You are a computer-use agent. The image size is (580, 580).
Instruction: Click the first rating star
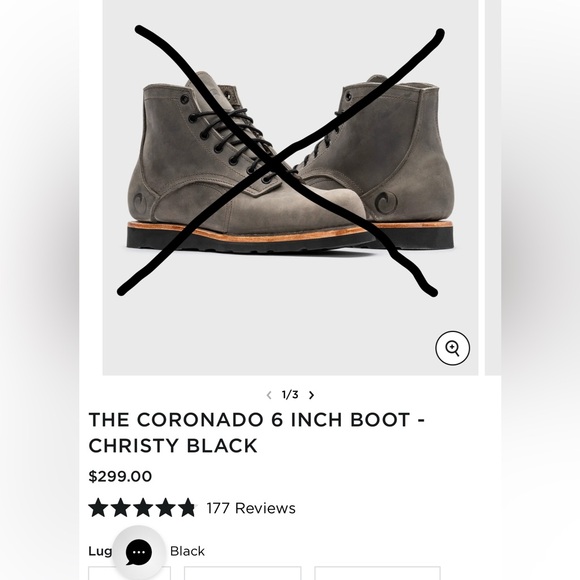tap(98, 508)
